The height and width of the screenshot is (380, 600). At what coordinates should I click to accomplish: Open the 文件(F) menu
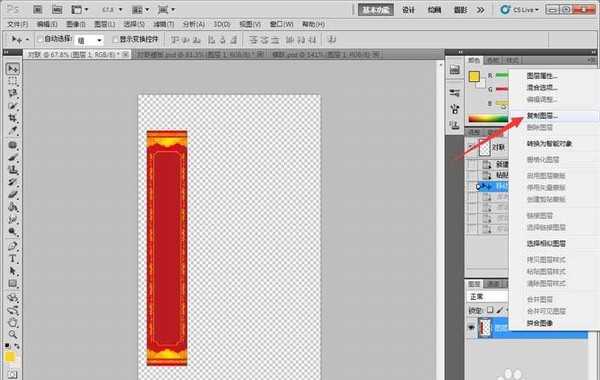[18, 24]
